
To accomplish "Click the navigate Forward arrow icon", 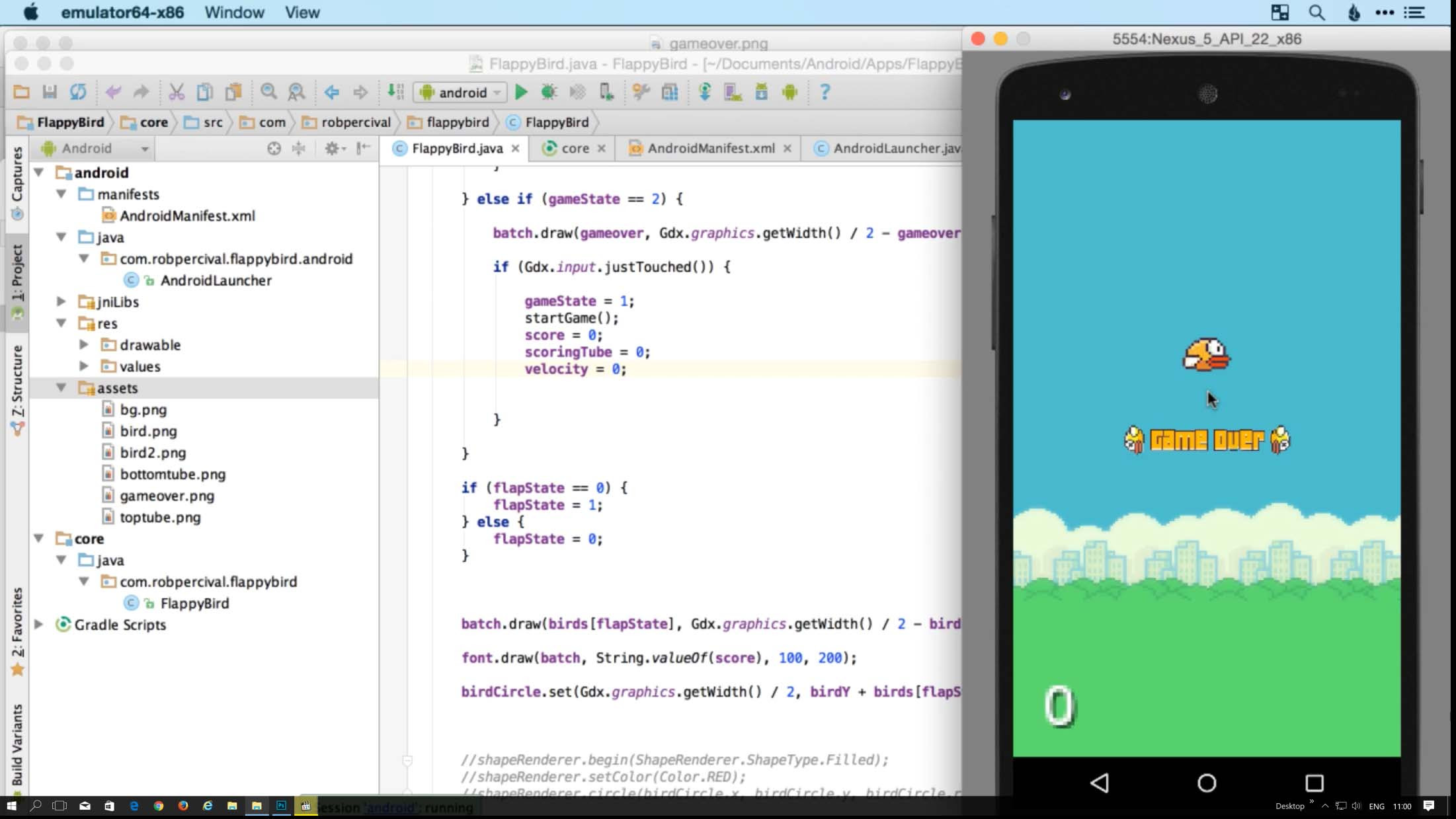I will coord(360,92).
